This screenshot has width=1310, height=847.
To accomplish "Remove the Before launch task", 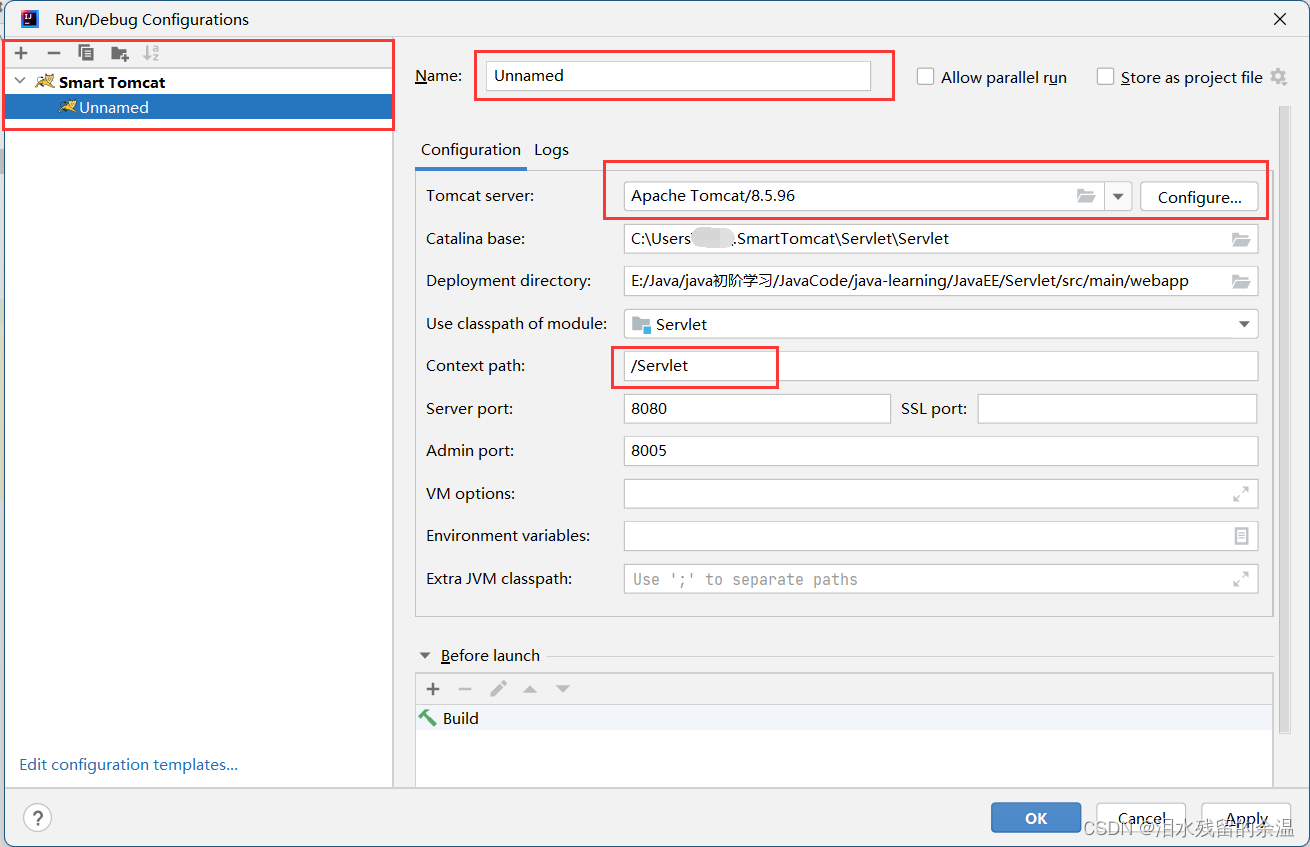I will (465, 689).
